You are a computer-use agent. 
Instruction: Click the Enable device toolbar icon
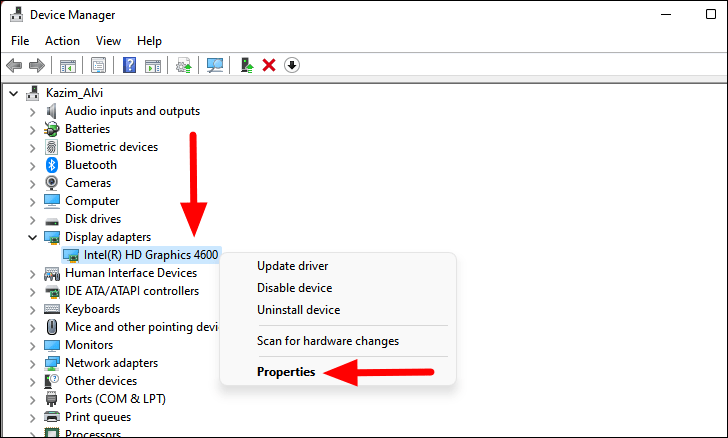click(247, 65)
